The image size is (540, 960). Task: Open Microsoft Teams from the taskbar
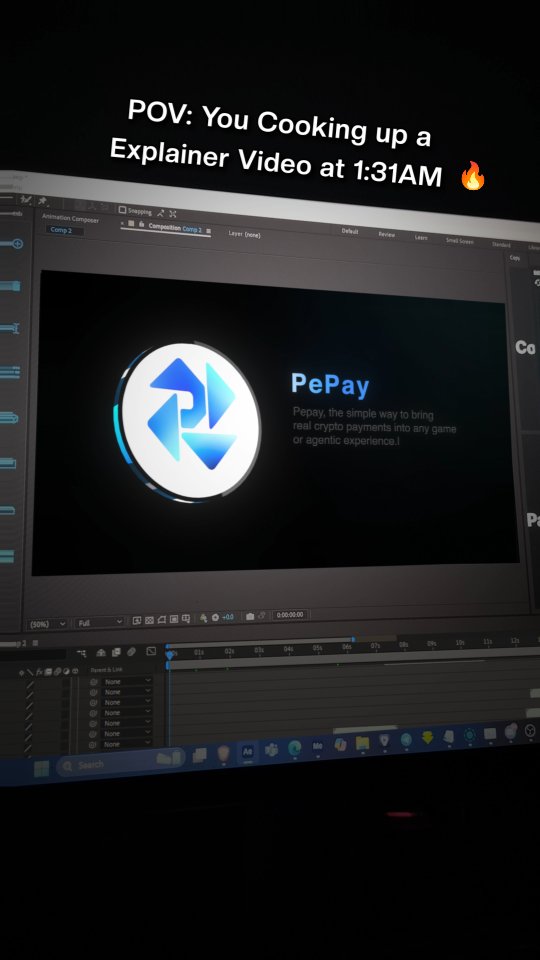tap(271, 749)
